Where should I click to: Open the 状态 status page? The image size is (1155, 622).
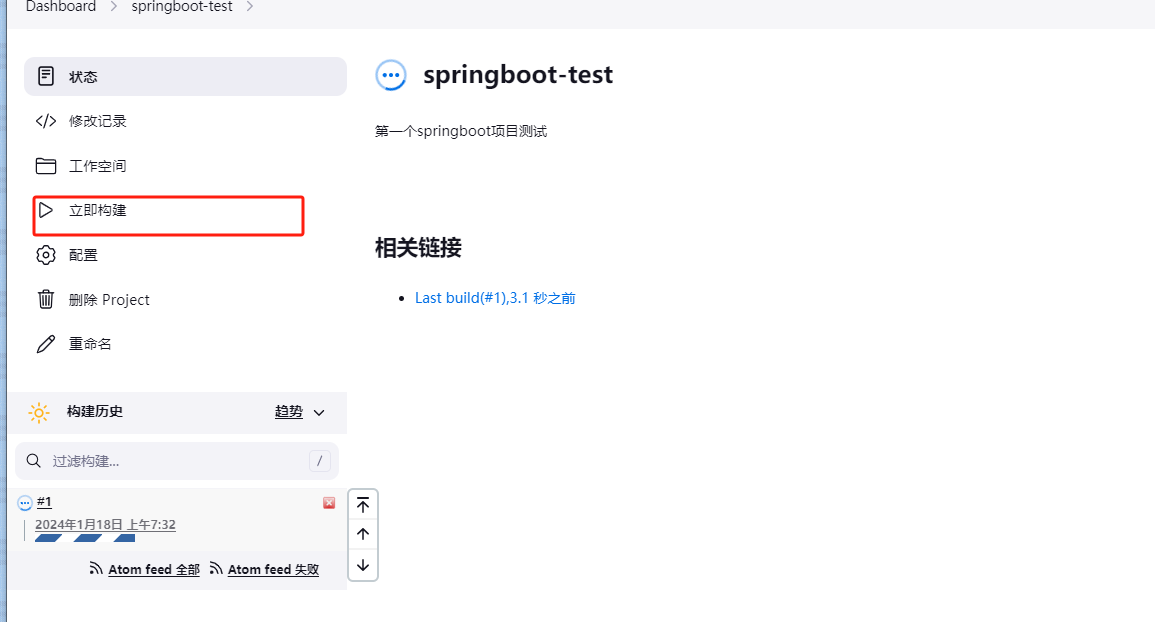click(x=185, y=77)
